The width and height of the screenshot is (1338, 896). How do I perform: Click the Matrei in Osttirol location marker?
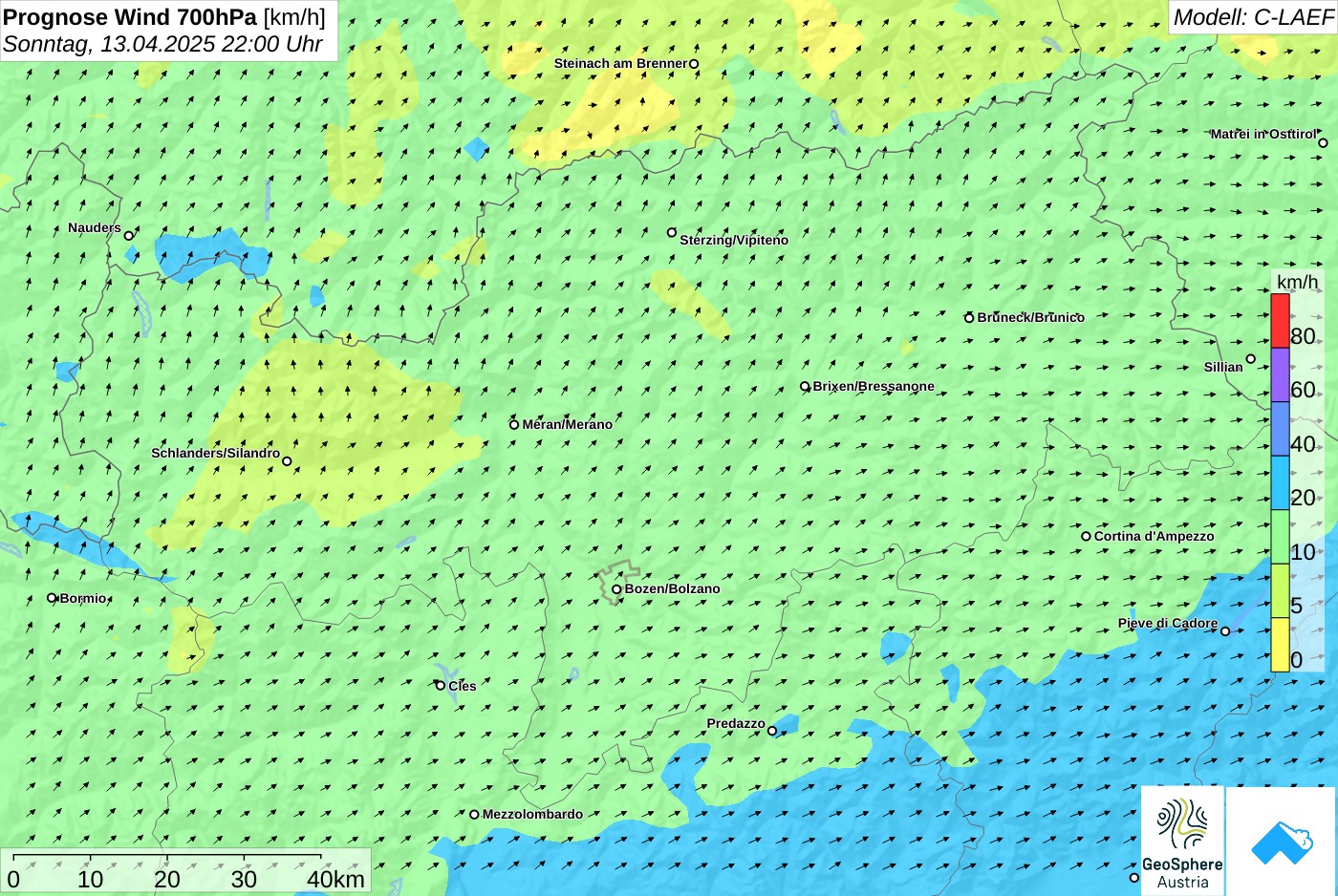click(x=1323, y=143)
